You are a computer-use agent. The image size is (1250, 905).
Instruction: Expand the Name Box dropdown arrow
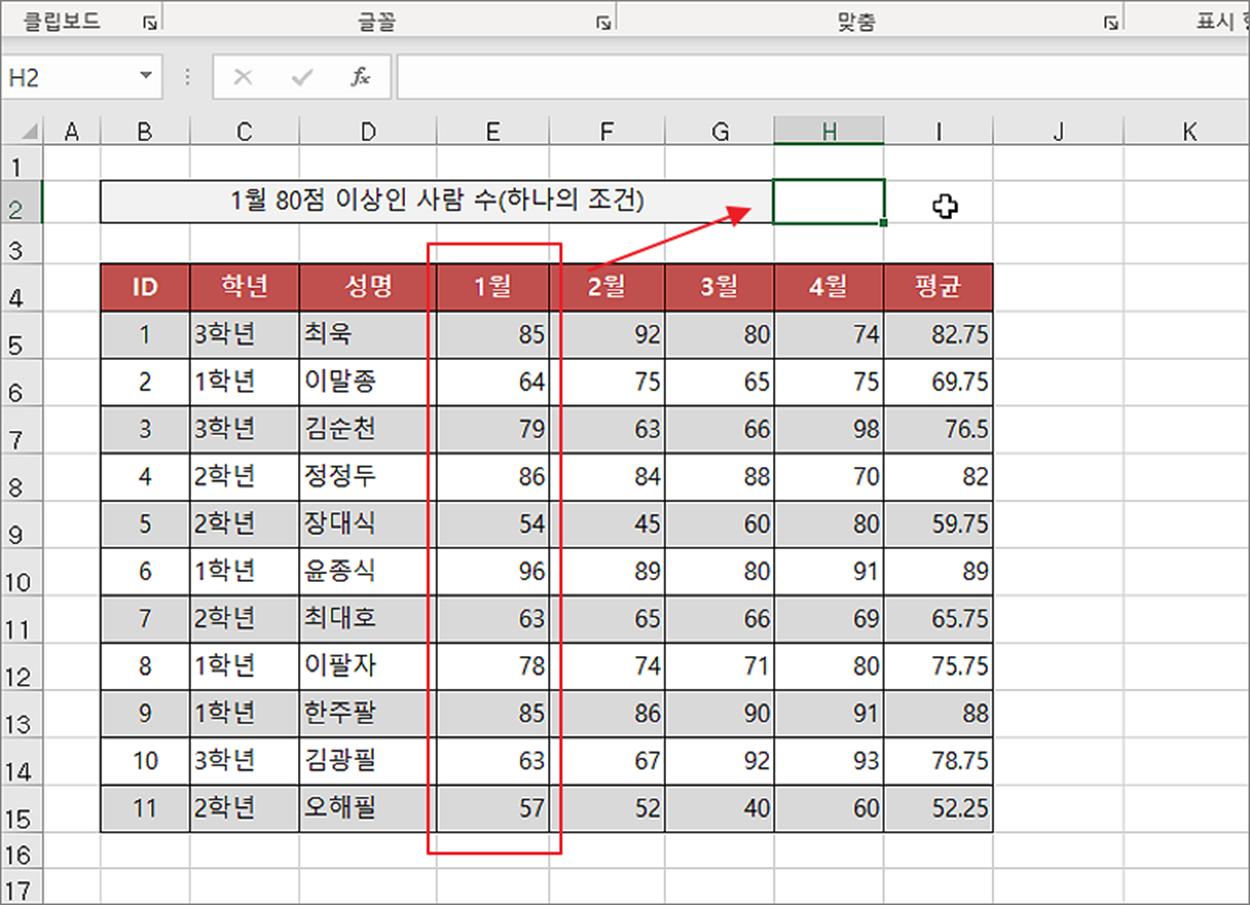pyautogui.click(x=146, y=76)
